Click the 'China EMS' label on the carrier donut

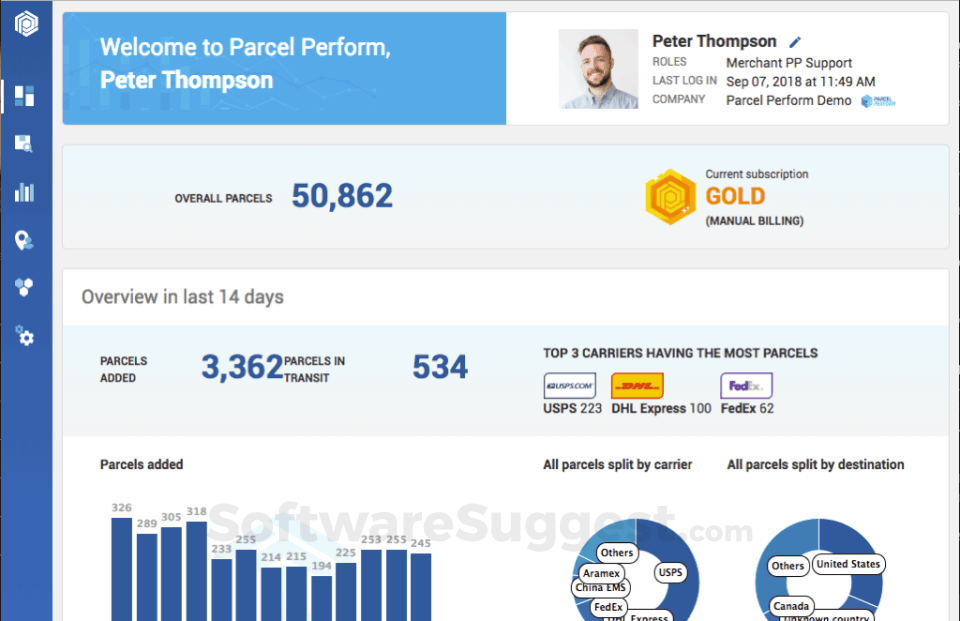tap(601, 588)
